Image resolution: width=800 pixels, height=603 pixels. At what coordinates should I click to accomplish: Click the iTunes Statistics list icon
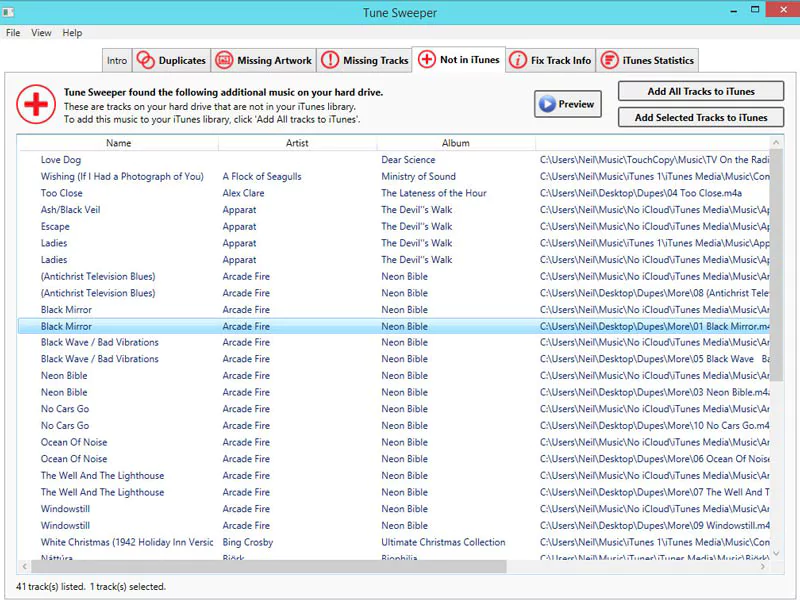coord(609,60)
